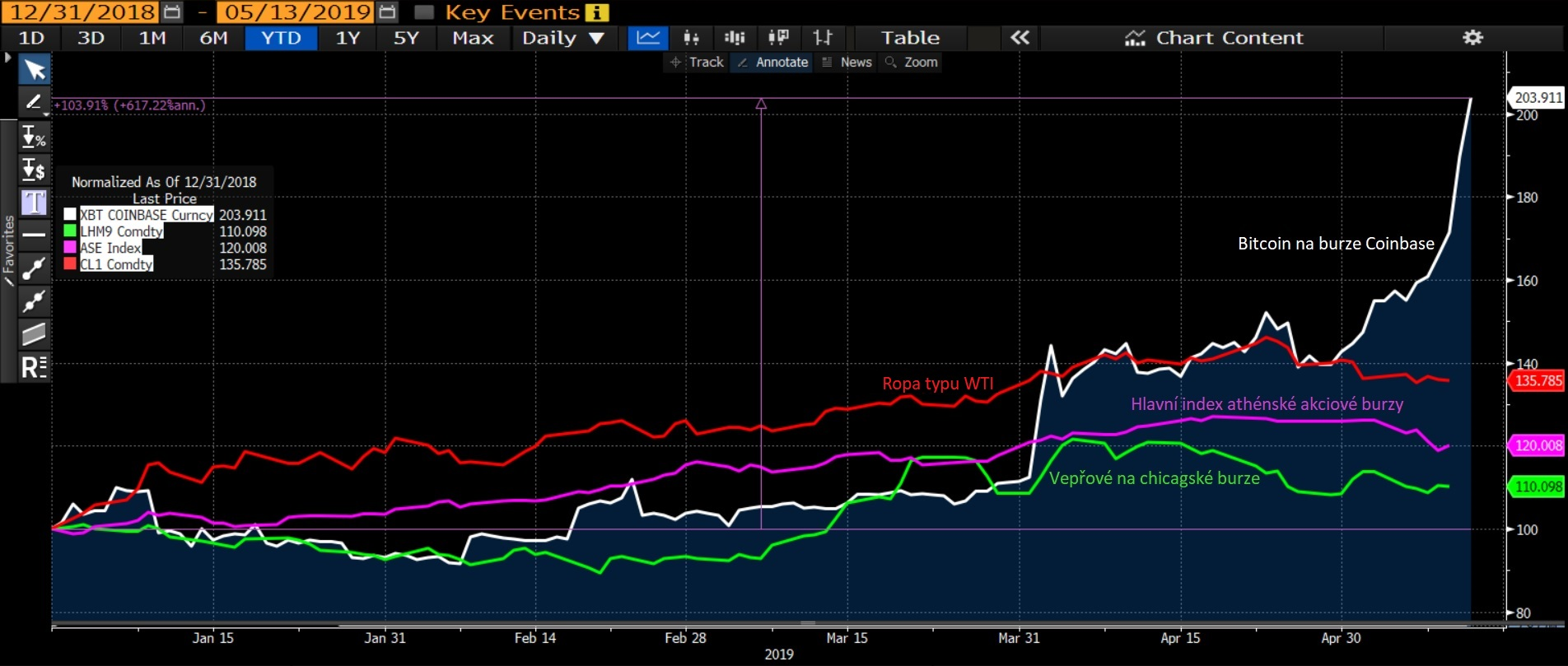Select the 1Y time range tab

click(348, 38)
